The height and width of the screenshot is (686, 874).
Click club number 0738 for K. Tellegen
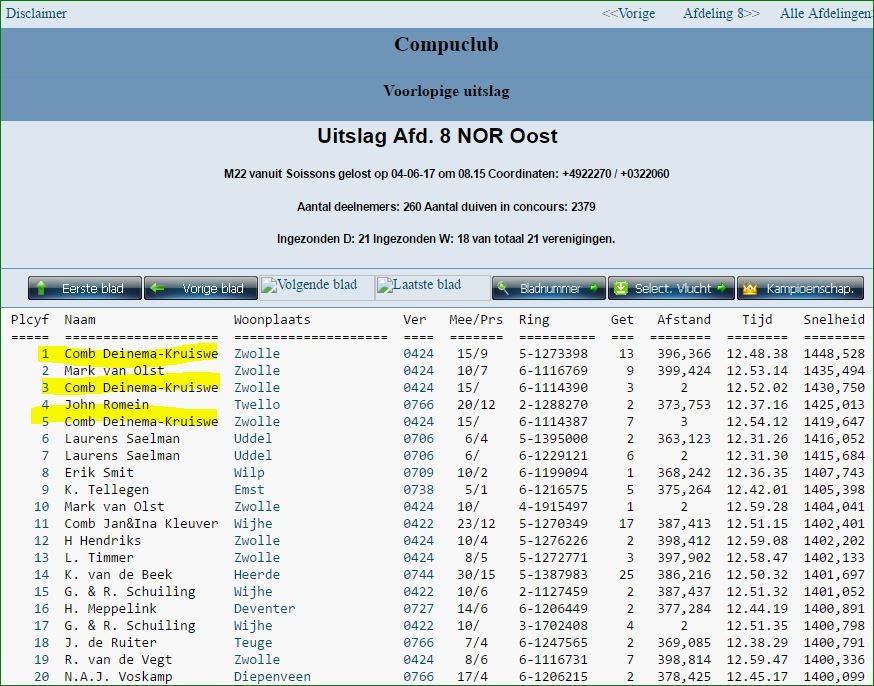(x=419, y=490)
